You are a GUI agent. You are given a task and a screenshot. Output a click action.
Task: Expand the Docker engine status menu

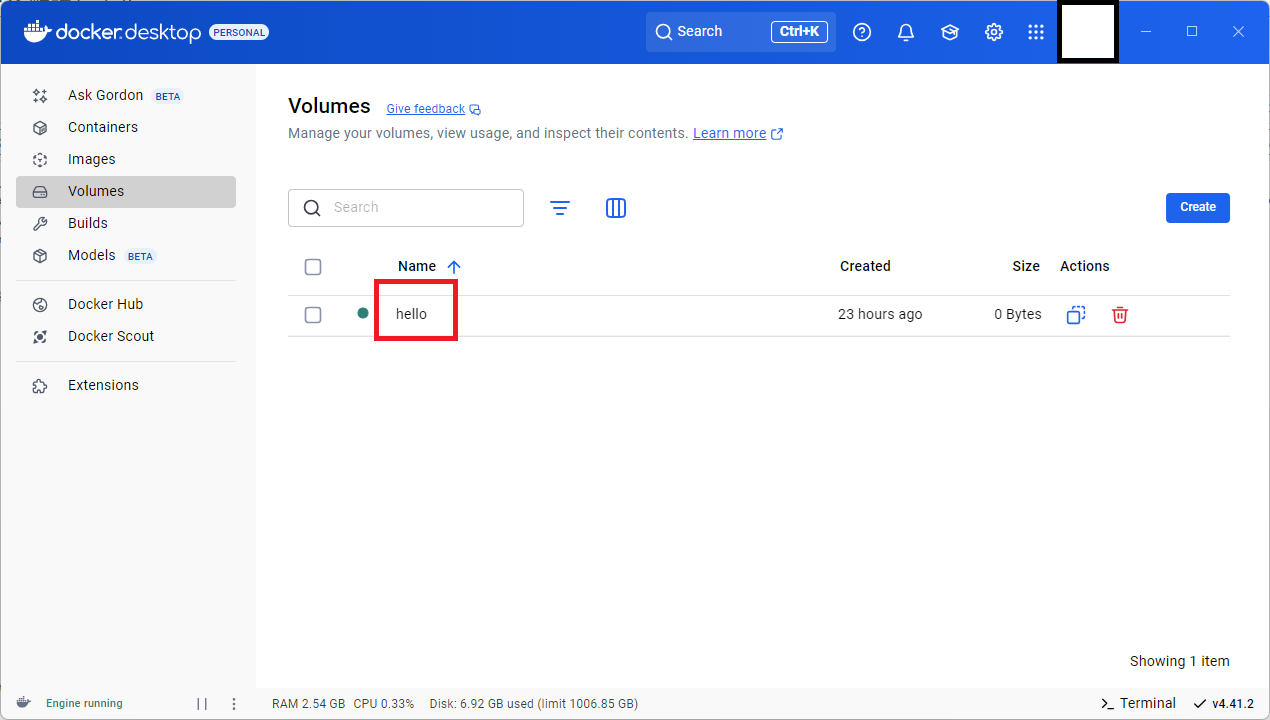pyautogui.click(x=233, y=703)
